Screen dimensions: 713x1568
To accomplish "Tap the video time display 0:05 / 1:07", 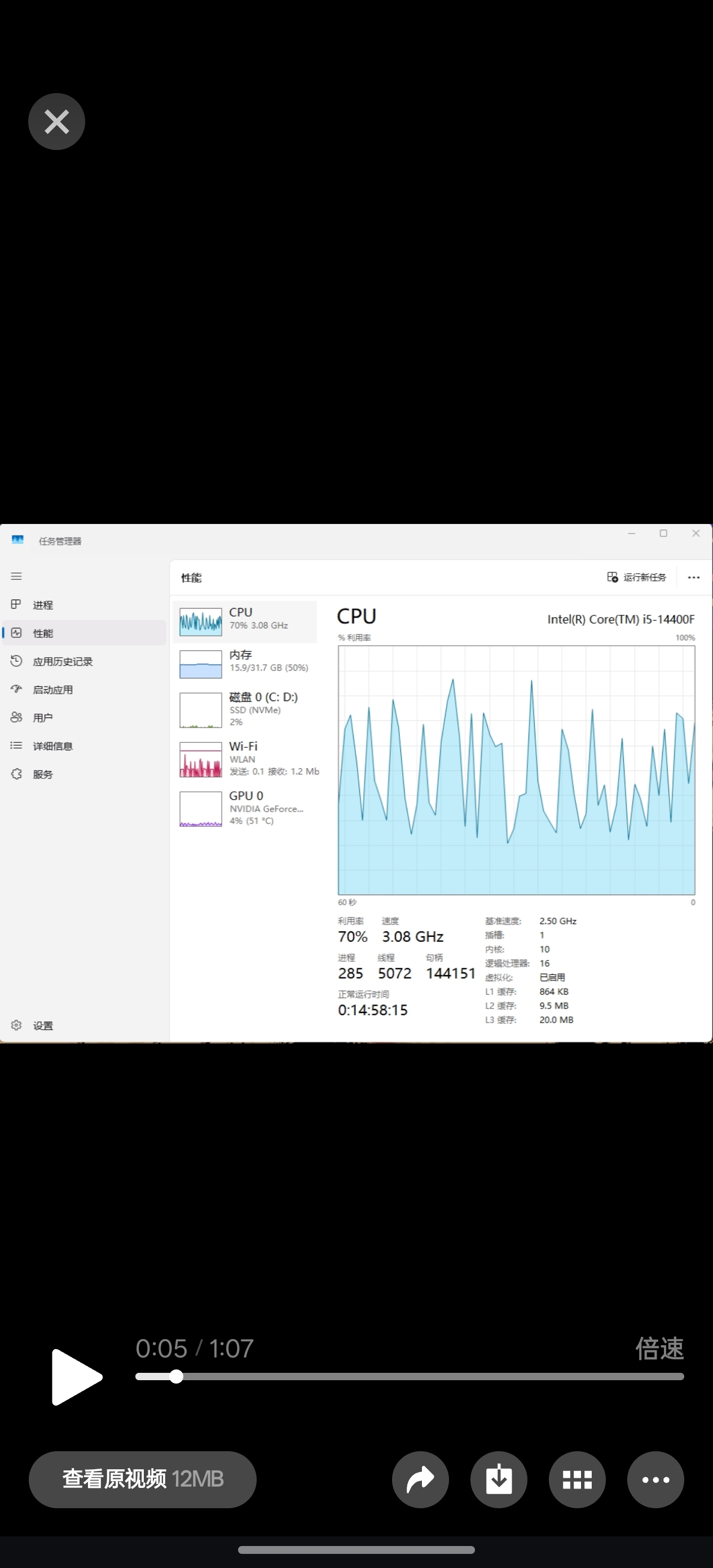I will pyautogui.click(x=194, y=1348).
